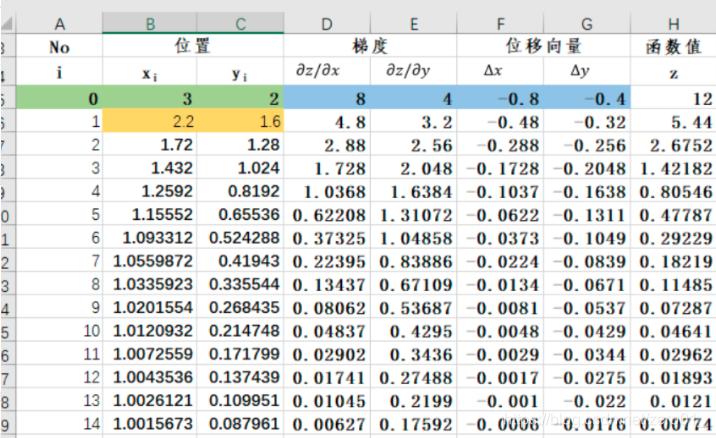Click the select-all corner triangle of the sheet
This screenshot has width=716, height=438.
tap(8, 24)
